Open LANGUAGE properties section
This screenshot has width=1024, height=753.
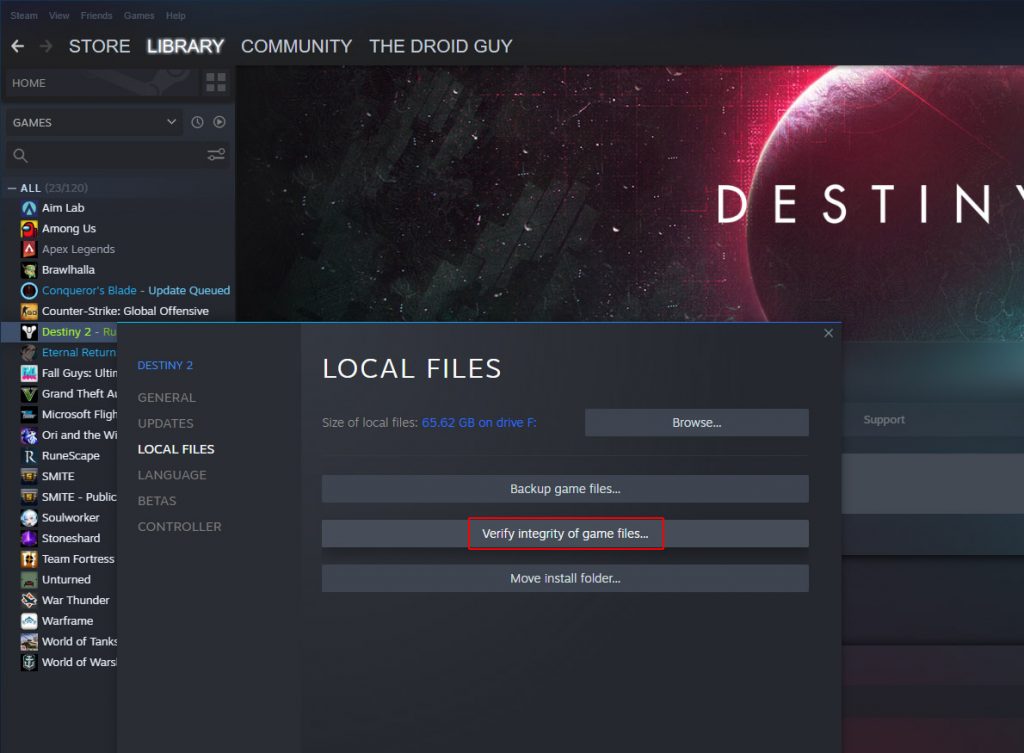(172, 475)
